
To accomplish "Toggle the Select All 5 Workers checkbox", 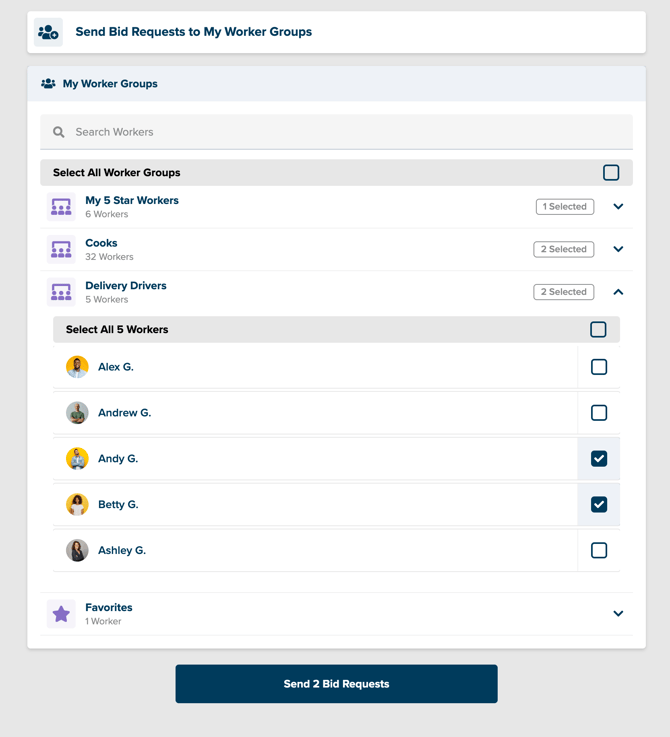I will click(598, 329).
